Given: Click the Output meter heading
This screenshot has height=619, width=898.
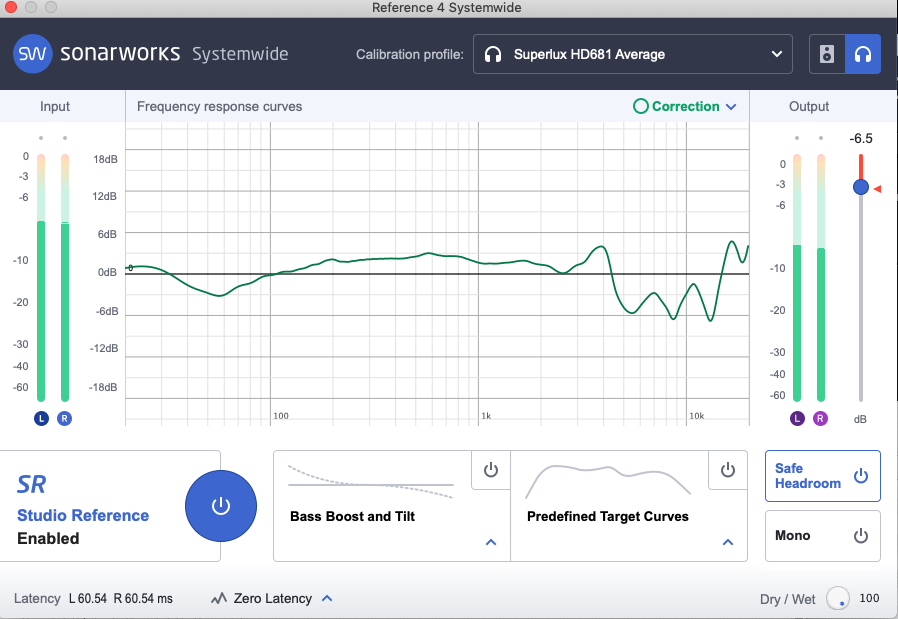Looking at the screenshot, I should [x=809, y=107].
